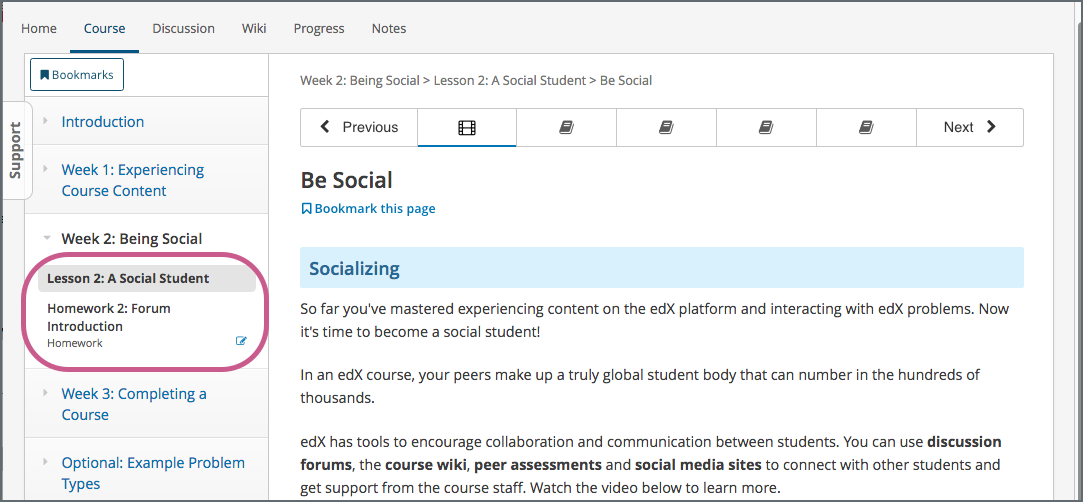Expand the Introduction section arrow
The width and height of the screenshot is (1083, 502).
(x=45, y=121)
